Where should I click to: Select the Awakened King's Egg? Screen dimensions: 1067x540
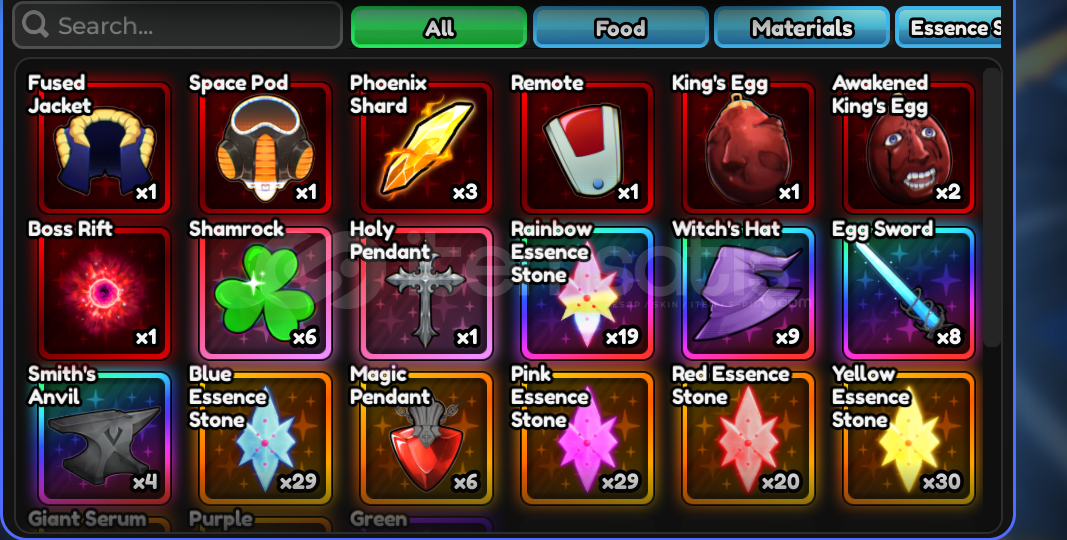coord(908,147)
